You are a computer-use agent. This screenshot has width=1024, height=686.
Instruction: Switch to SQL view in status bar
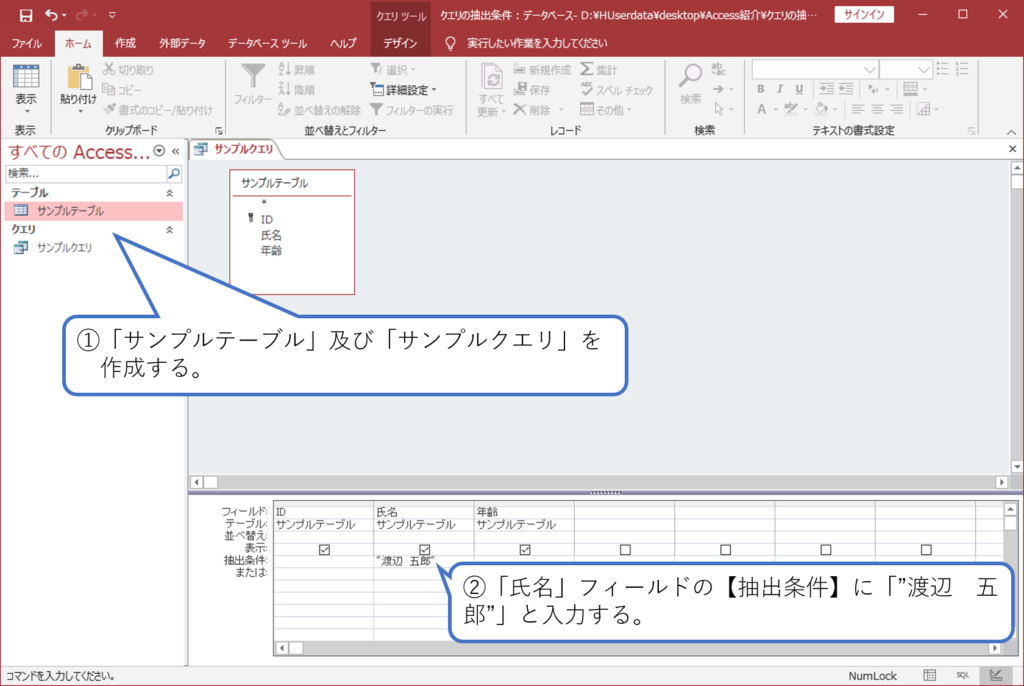point(963,676)
